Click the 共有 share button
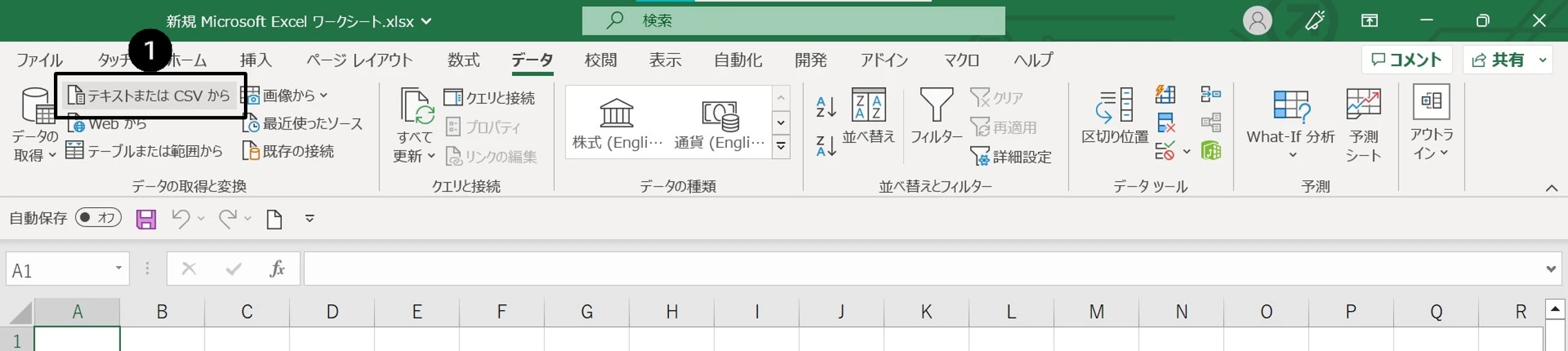 coord(1498,60)
